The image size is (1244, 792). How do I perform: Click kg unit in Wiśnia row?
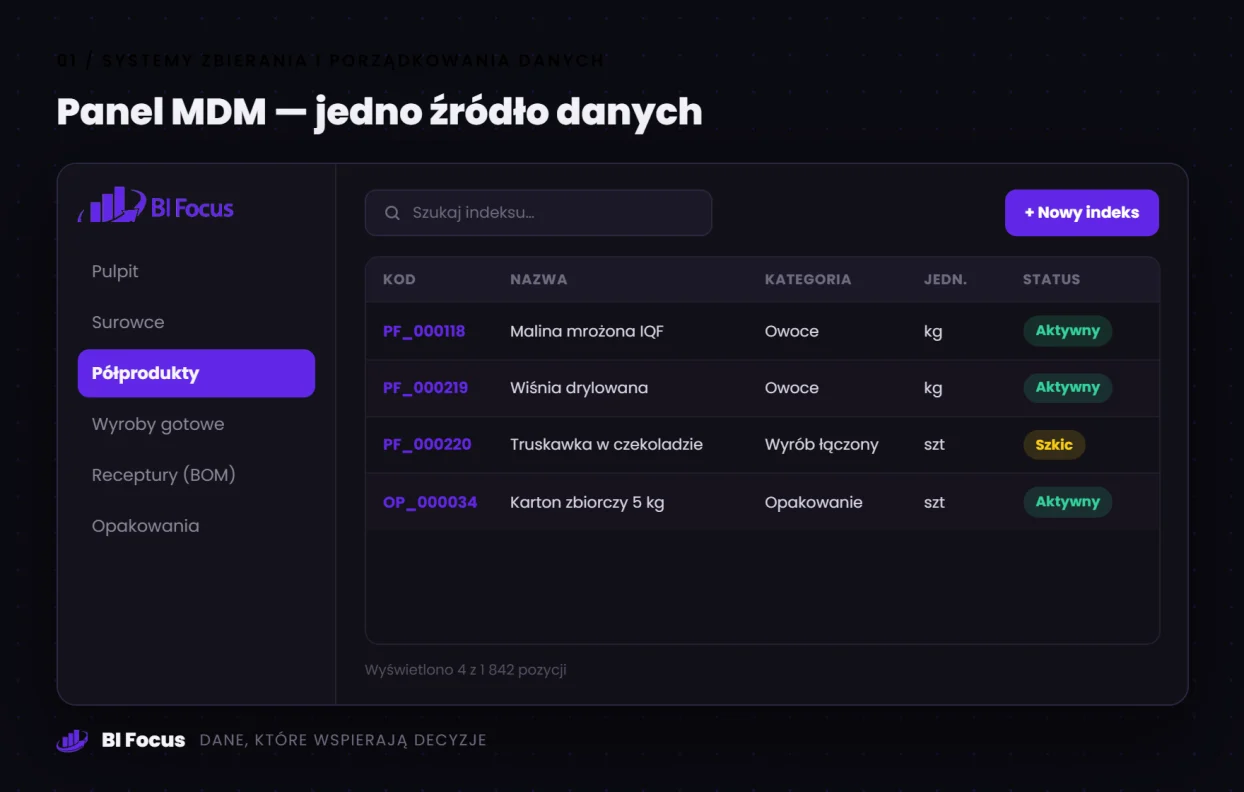pos(933,389)
